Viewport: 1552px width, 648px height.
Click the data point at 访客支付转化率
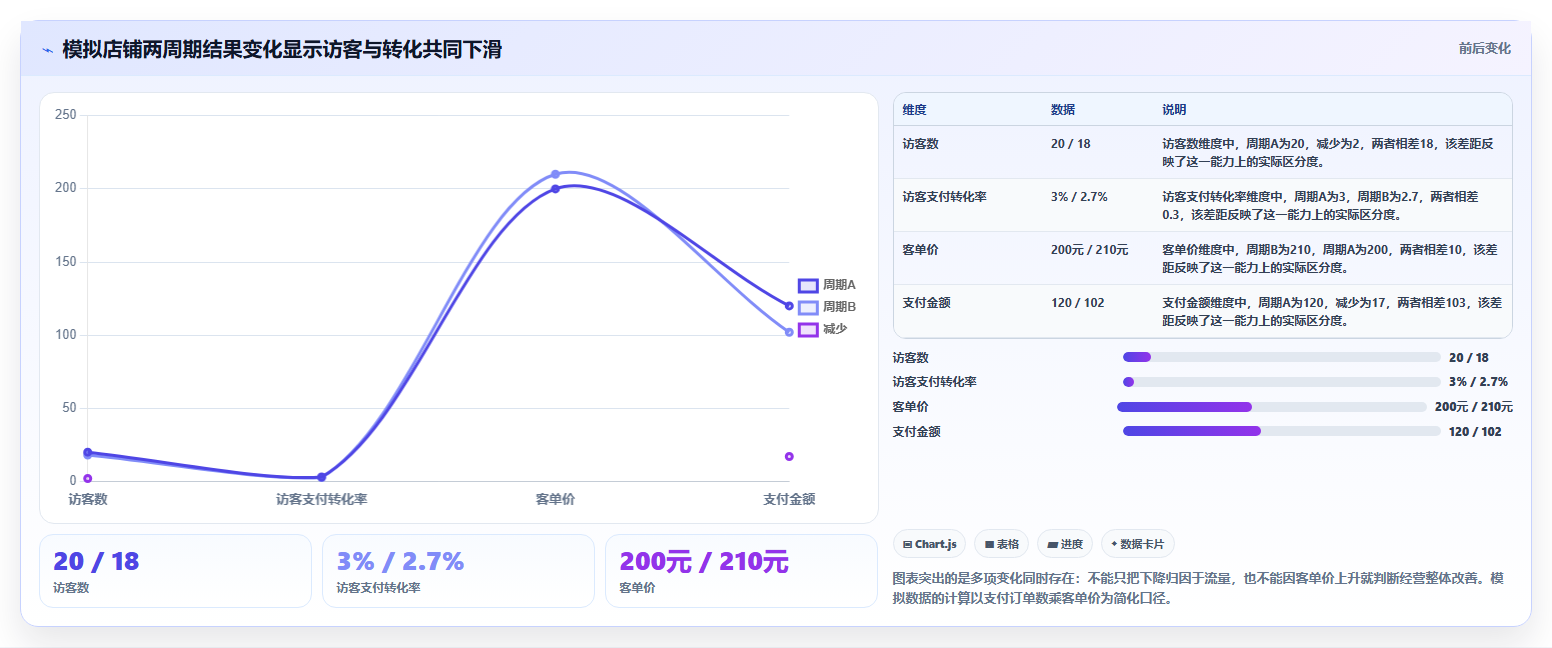click(321, 477)
